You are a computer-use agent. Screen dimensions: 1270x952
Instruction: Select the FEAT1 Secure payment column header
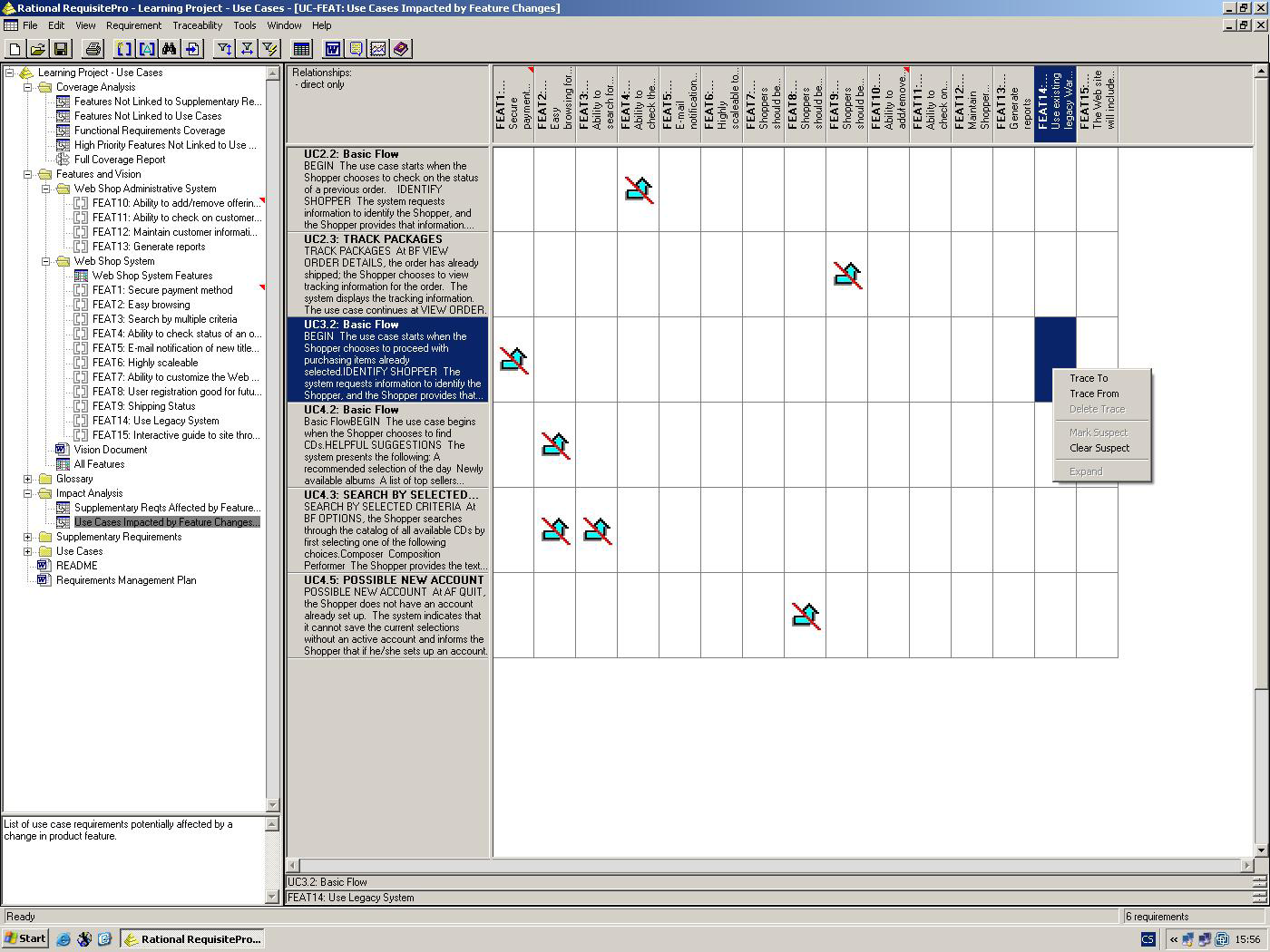point(513,104)
